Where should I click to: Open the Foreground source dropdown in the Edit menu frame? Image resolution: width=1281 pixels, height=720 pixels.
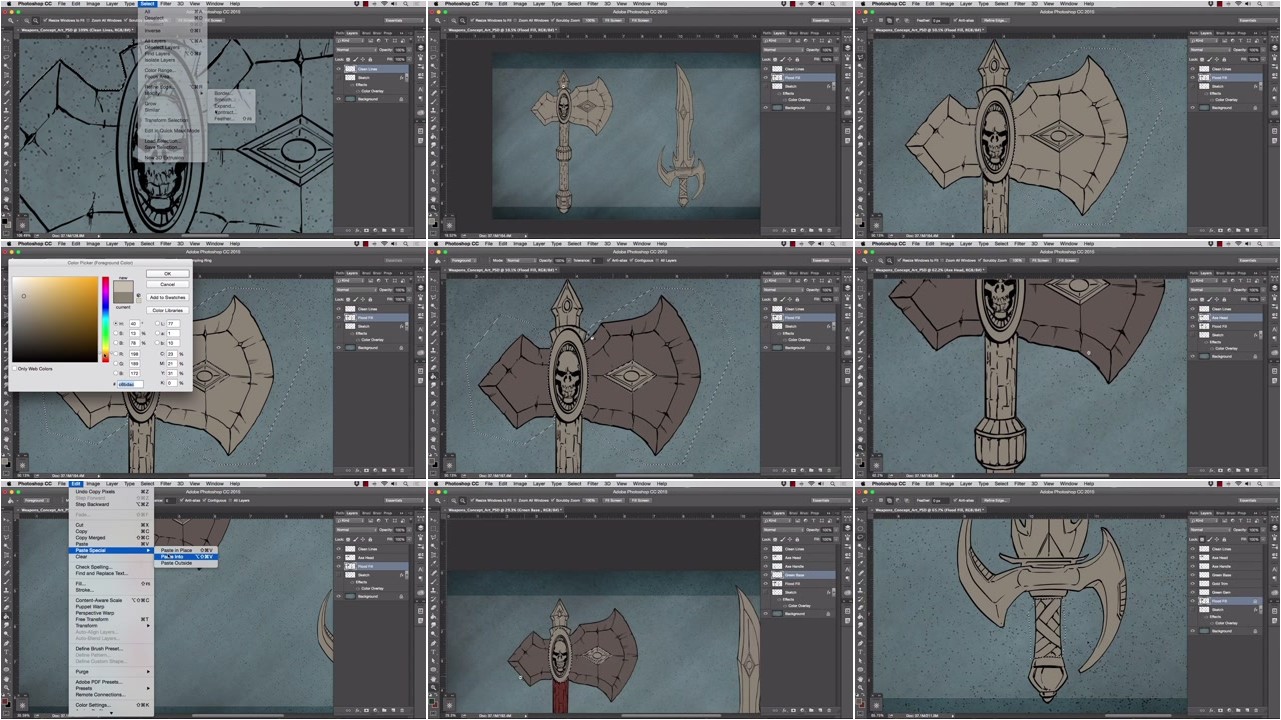point(37,500)
